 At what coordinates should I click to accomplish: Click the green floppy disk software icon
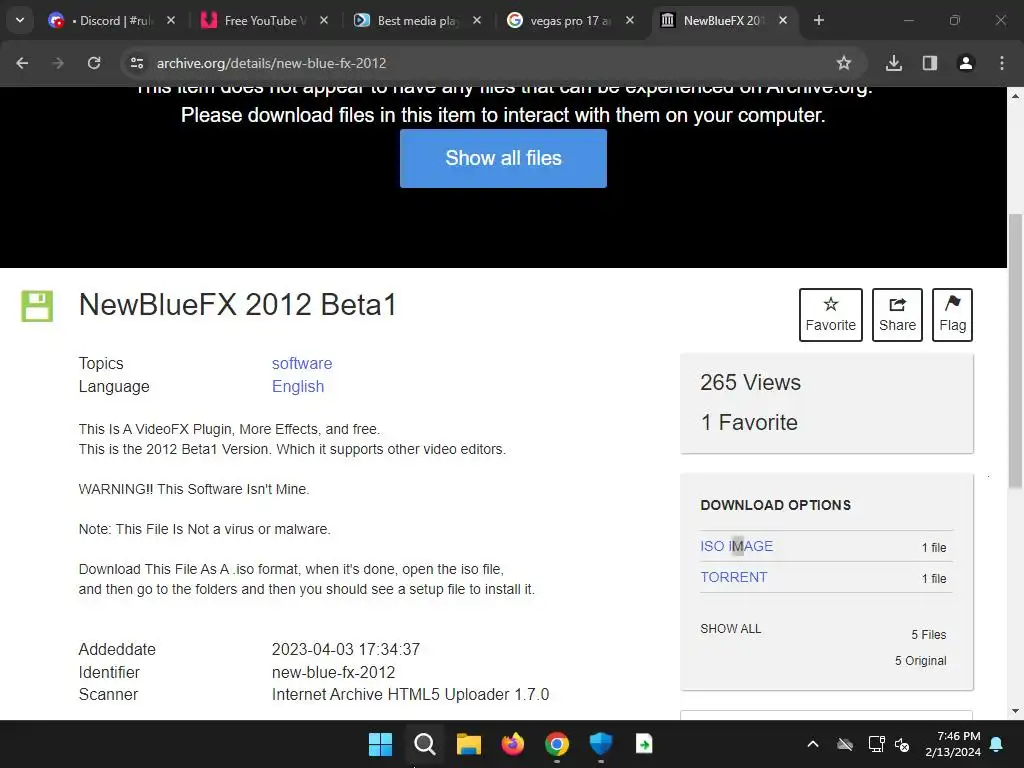(37, 306)
